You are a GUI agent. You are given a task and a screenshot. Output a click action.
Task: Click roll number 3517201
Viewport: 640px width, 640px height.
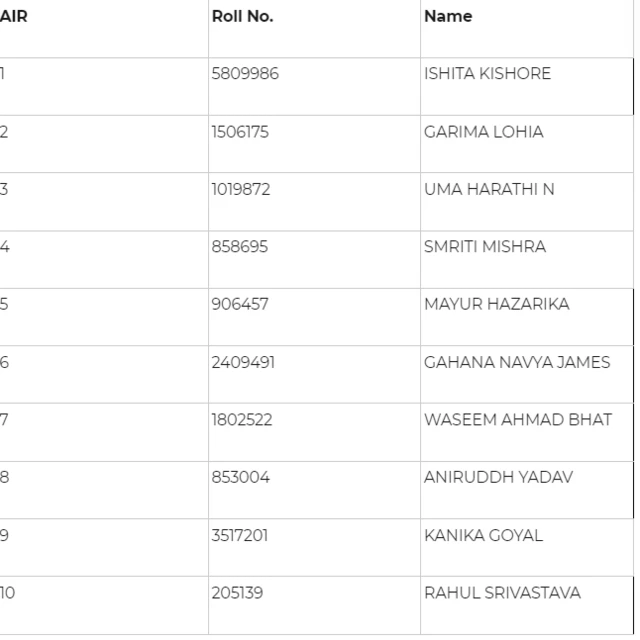click(240, 536)
